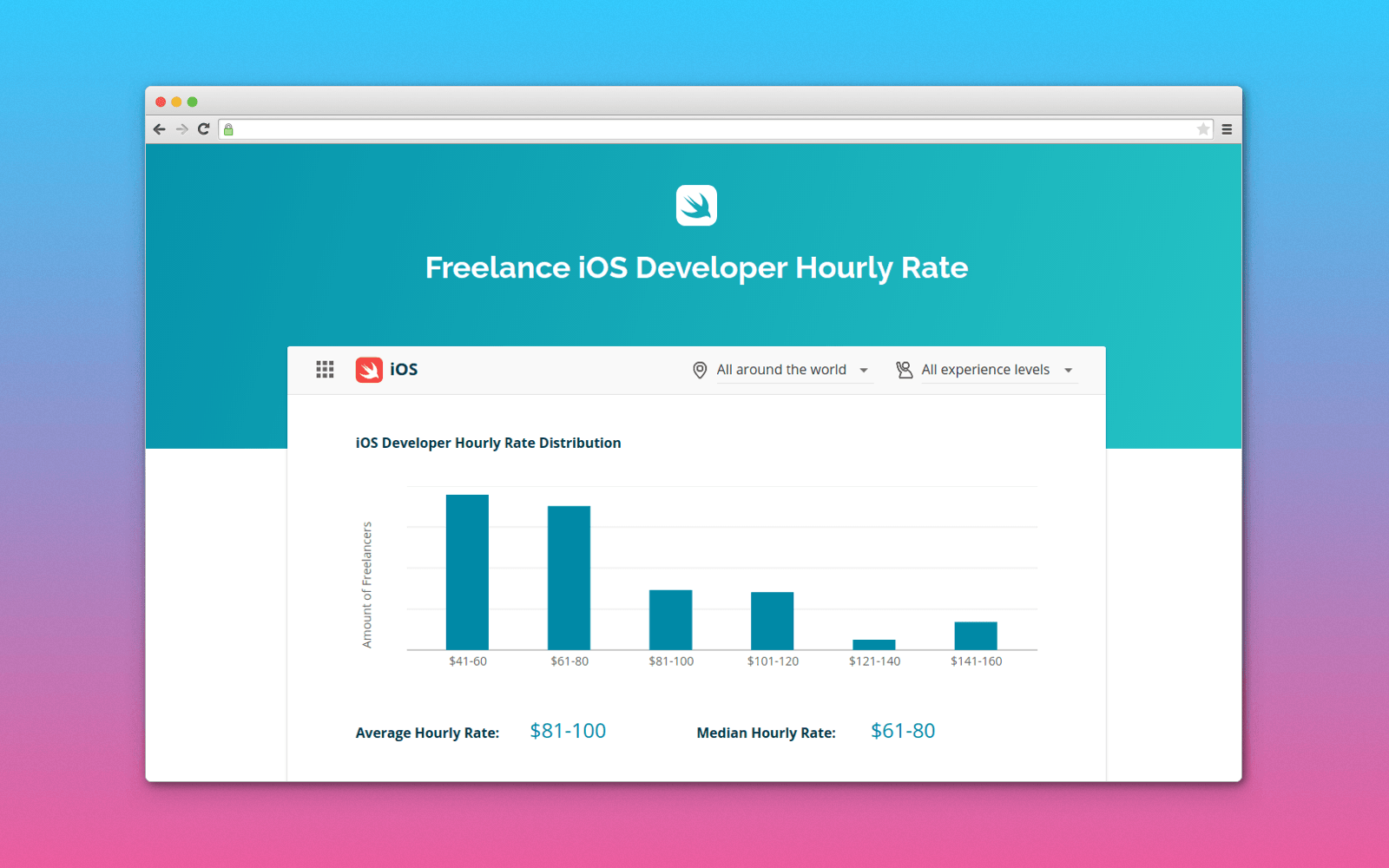This screenshot has width=1389, height=868.
Task: Select the $41-60 bar in the chart
Action: pos(467,572)
